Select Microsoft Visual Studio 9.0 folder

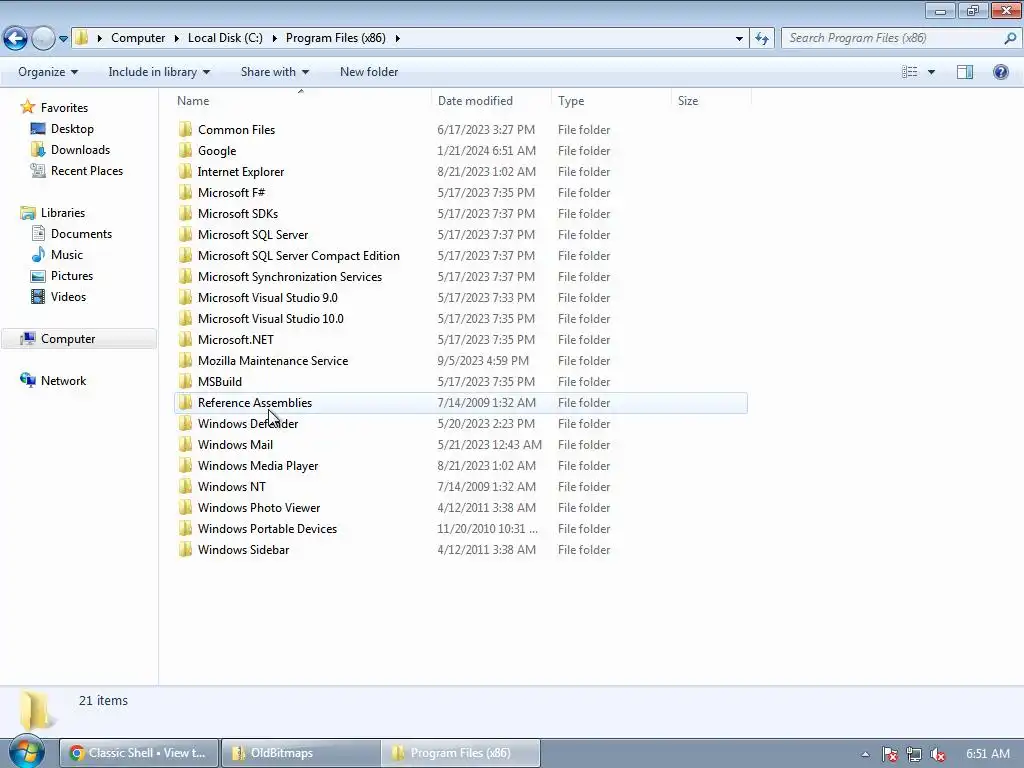pyautogui.click(x=267, y=298)
